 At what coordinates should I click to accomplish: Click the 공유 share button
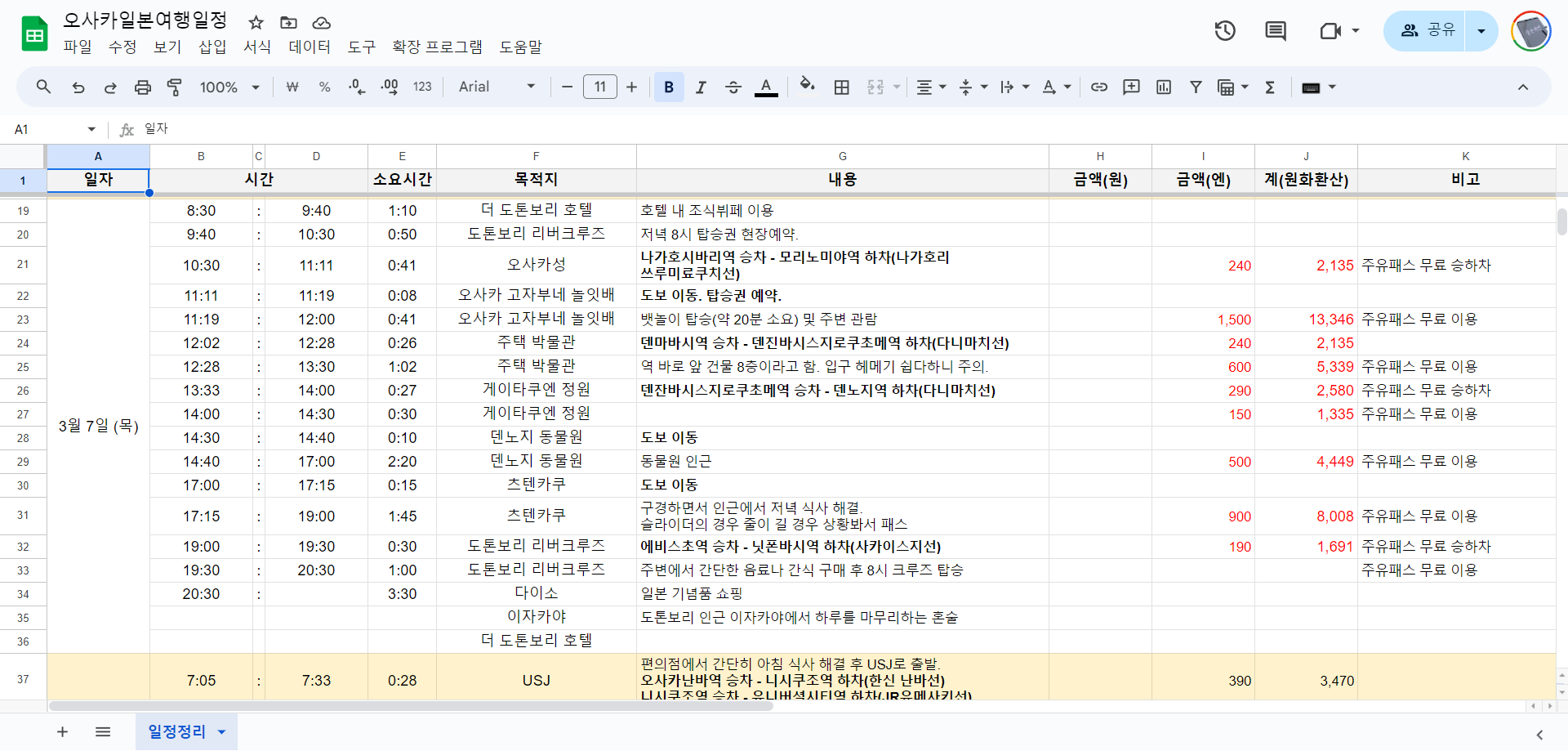[1425, 31]
